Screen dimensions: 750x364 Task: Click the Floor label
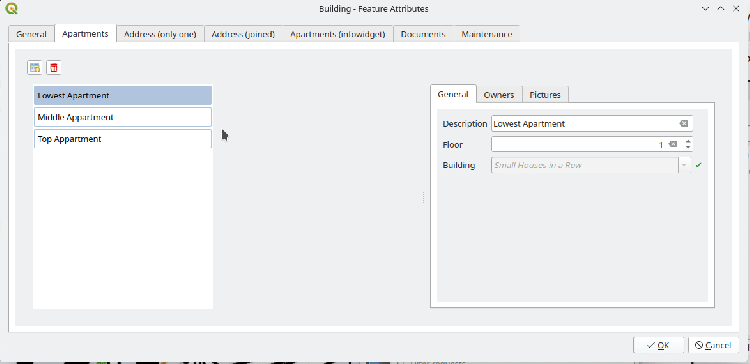click(x=452, y=144)
